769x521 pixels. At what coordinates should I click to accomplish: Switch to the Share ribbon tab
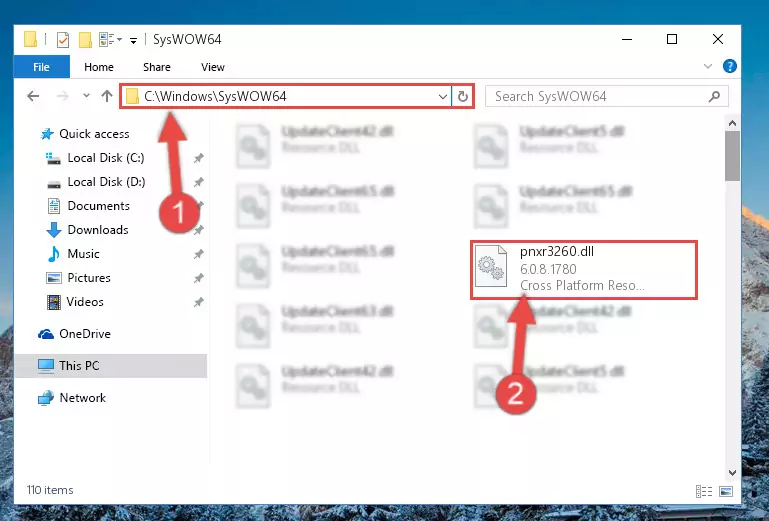coord(157,67)
